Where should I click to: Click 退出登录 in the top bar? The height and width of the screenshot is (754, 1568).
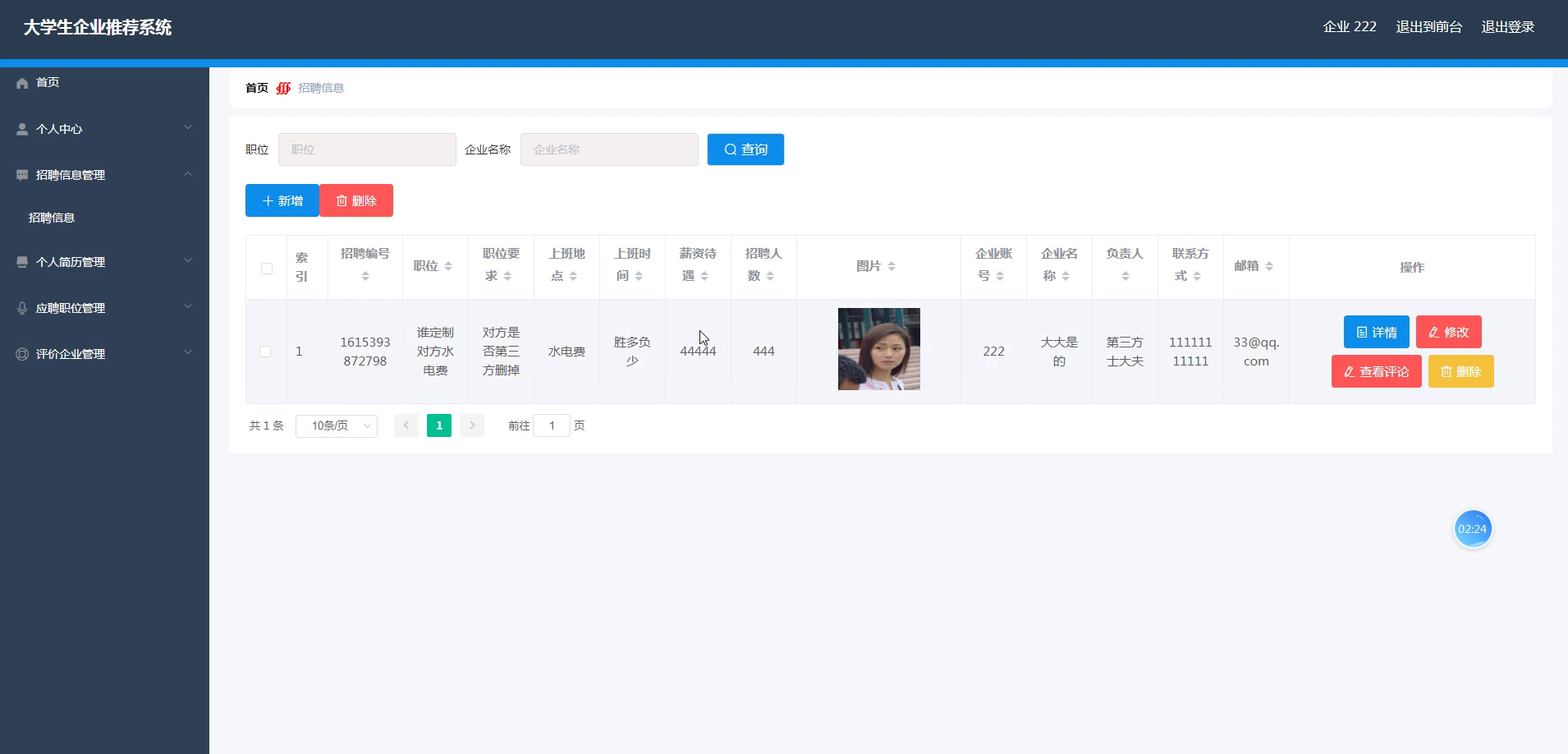coord(1508,27)
